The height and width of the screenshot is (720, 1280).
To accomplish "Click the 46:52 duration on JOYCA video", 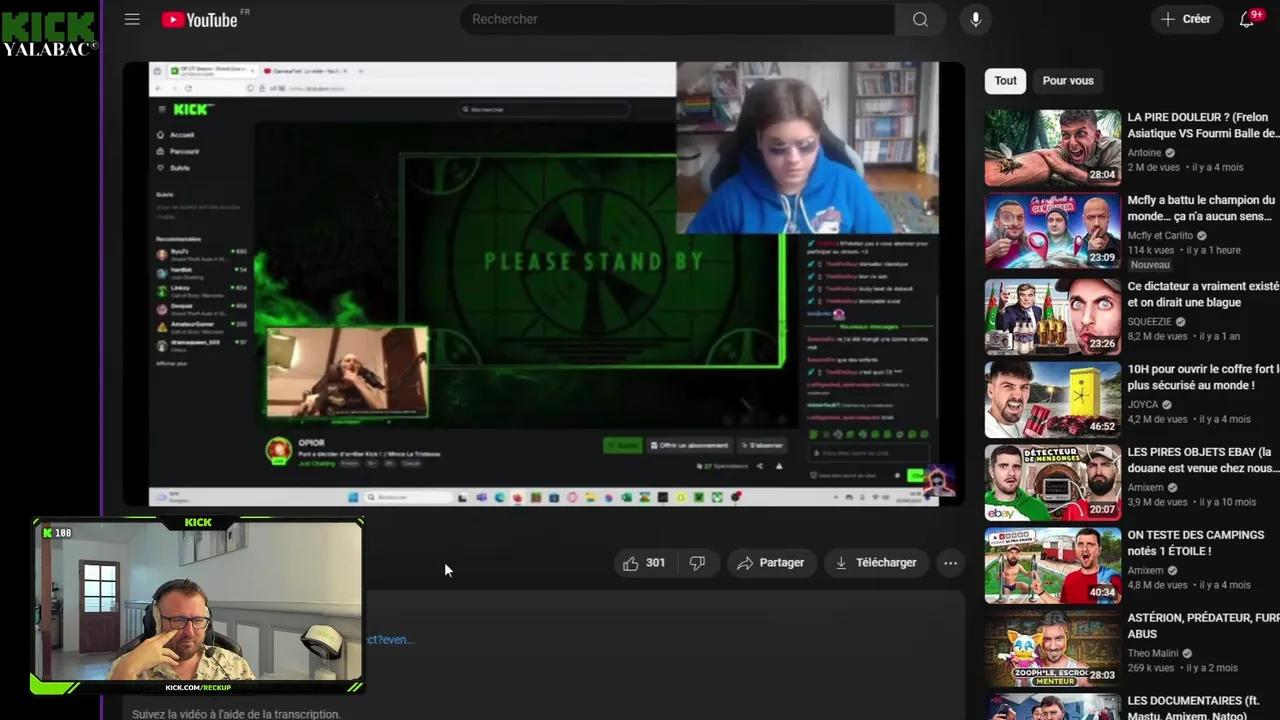I will (1102, 426).
